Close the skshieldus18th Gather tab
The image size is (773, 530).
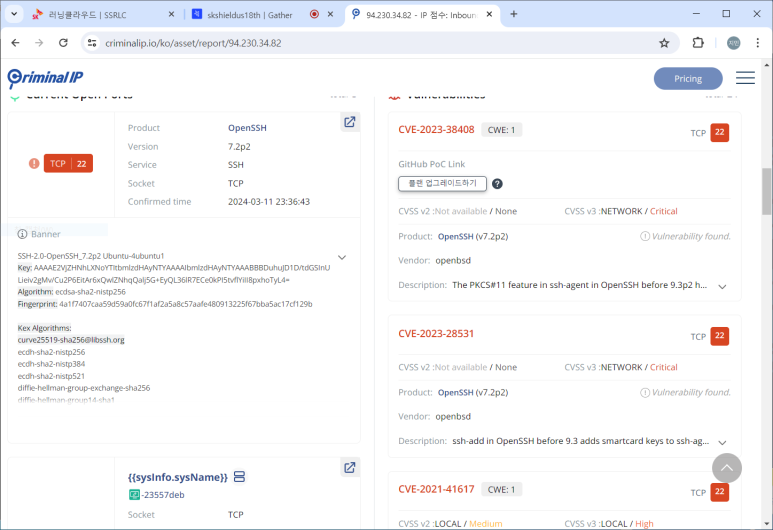click(330, 14)
